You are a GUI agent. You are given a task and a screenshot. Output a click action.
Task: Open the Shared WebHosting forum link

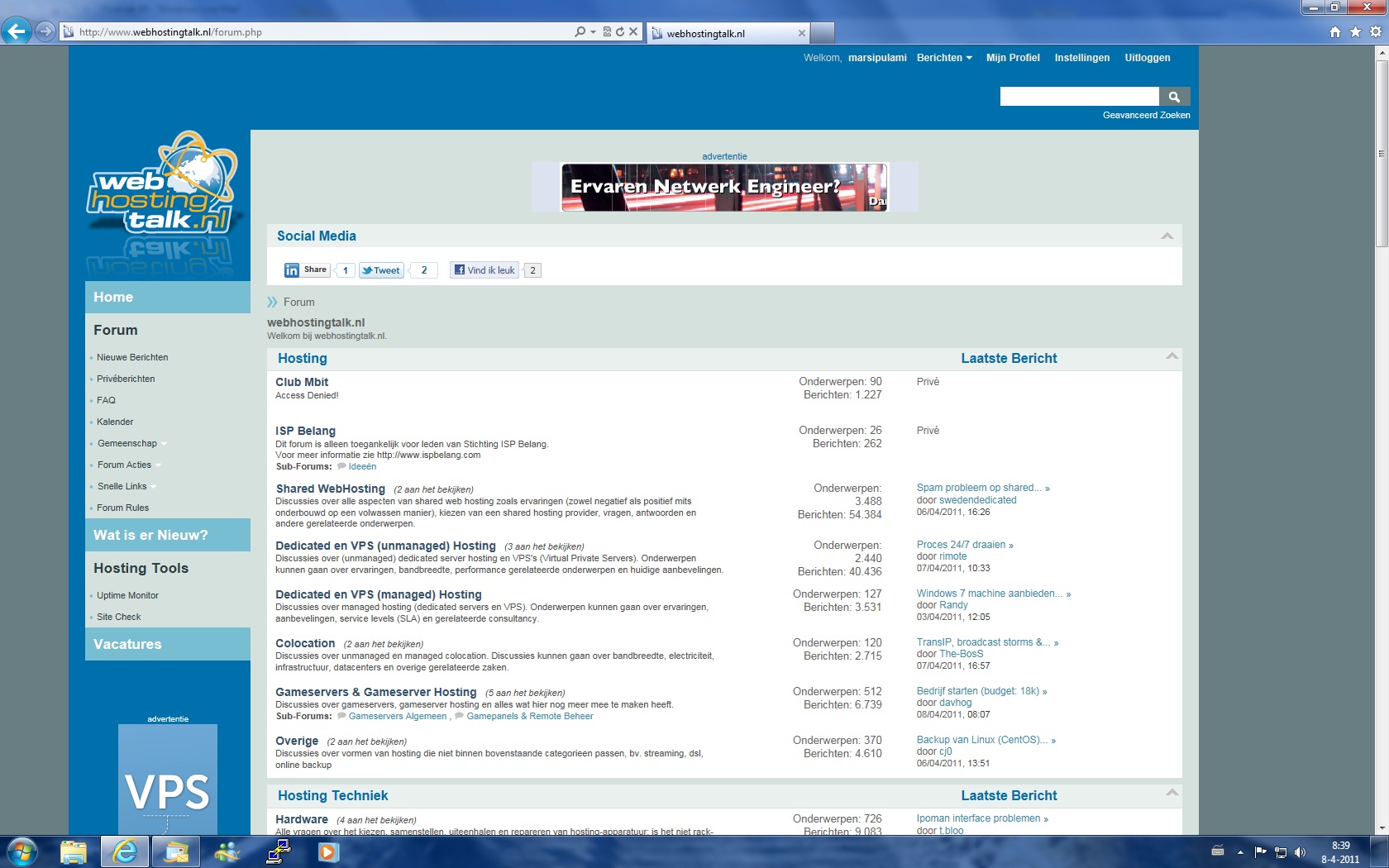point(331,489)
